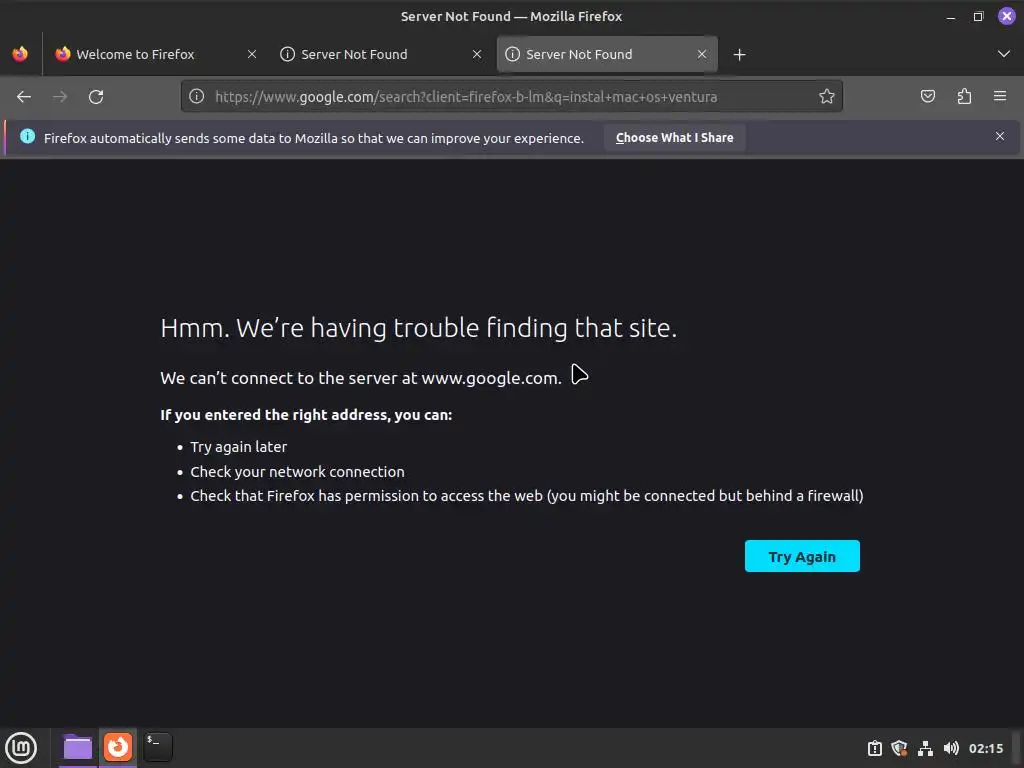
Task: Close the middle Server Not Found tab
Action: click(x=477, y=54)
